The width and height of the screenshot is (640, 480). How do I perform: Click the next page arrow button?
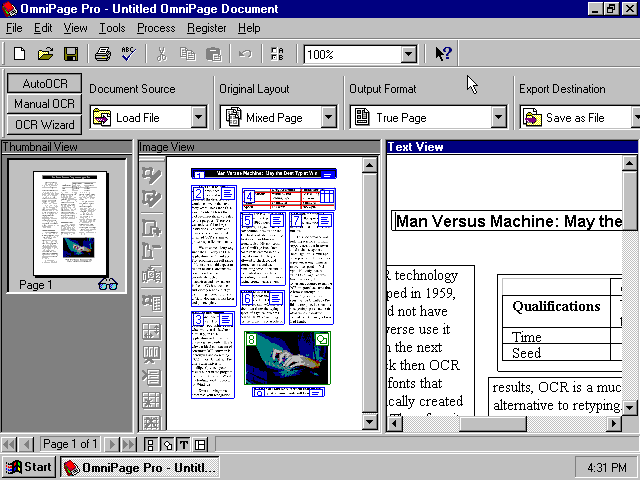(112, 444)
